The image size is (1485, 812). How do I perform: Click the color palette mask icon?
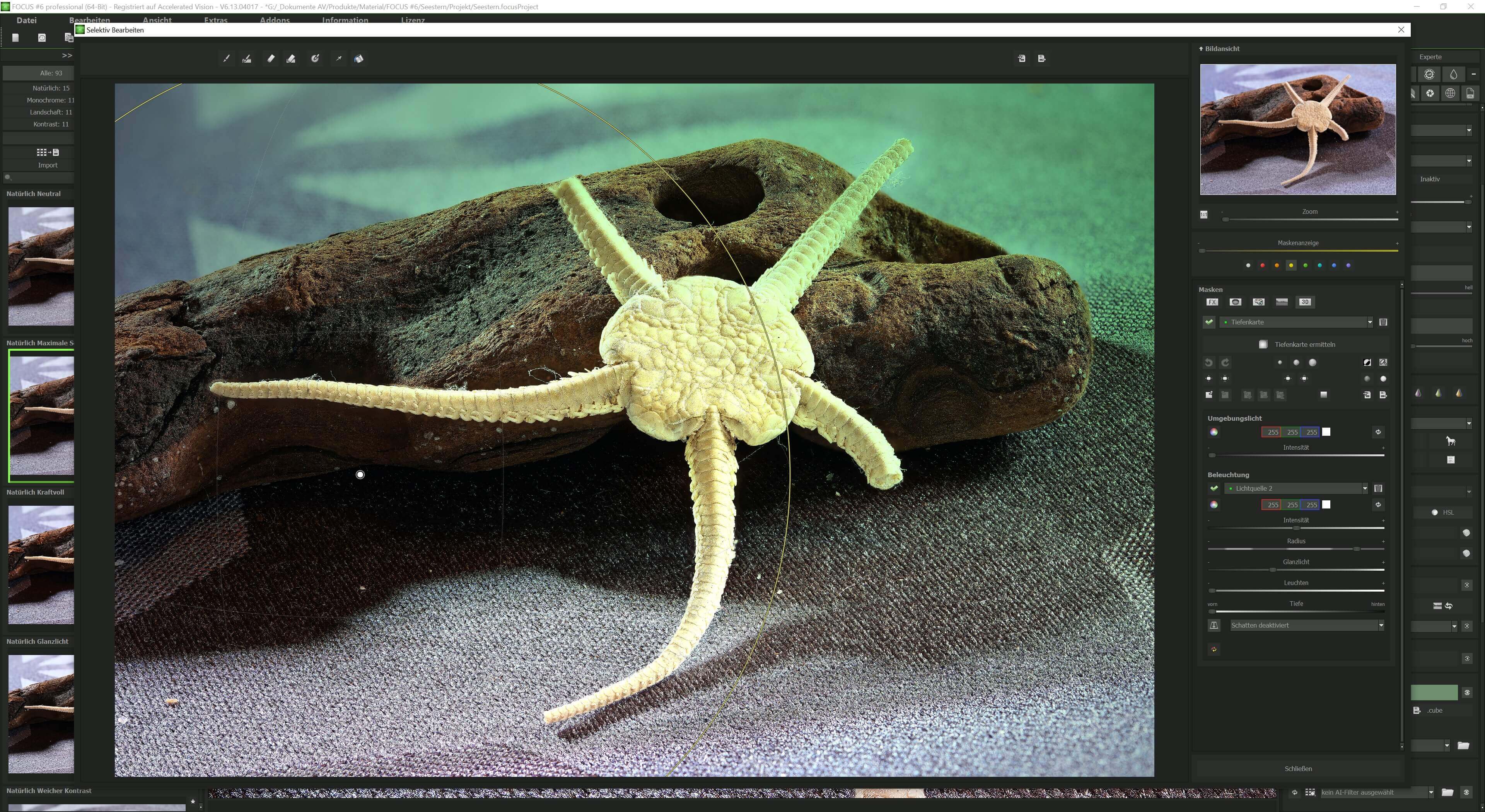tap(1258, 302)
